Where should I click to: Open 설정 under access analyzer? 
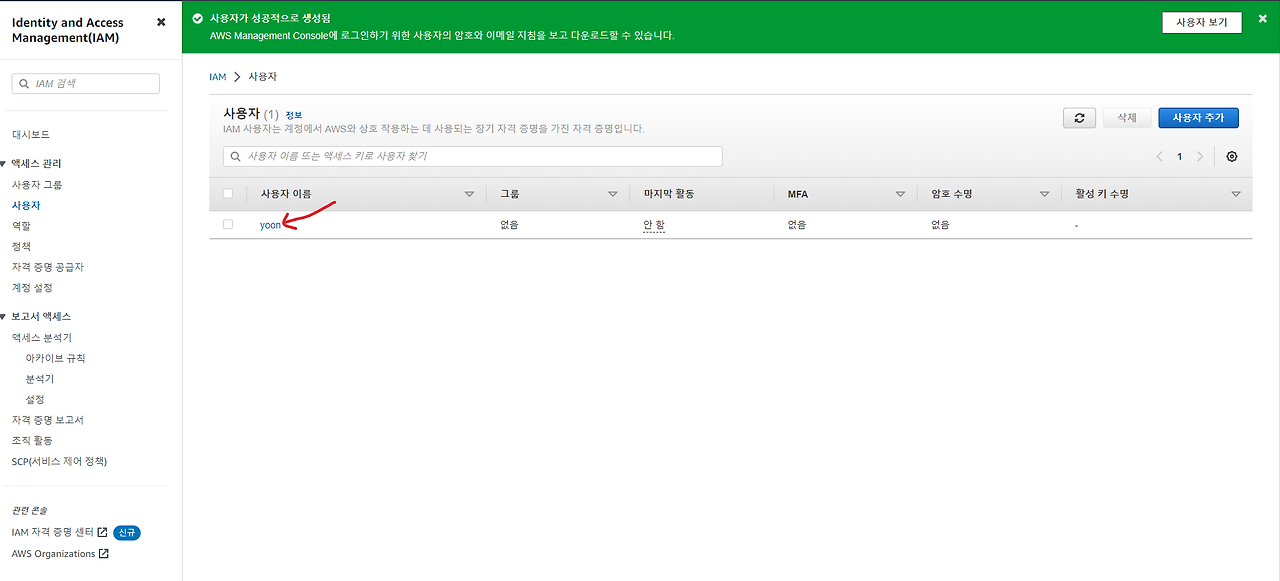[35, 399]
